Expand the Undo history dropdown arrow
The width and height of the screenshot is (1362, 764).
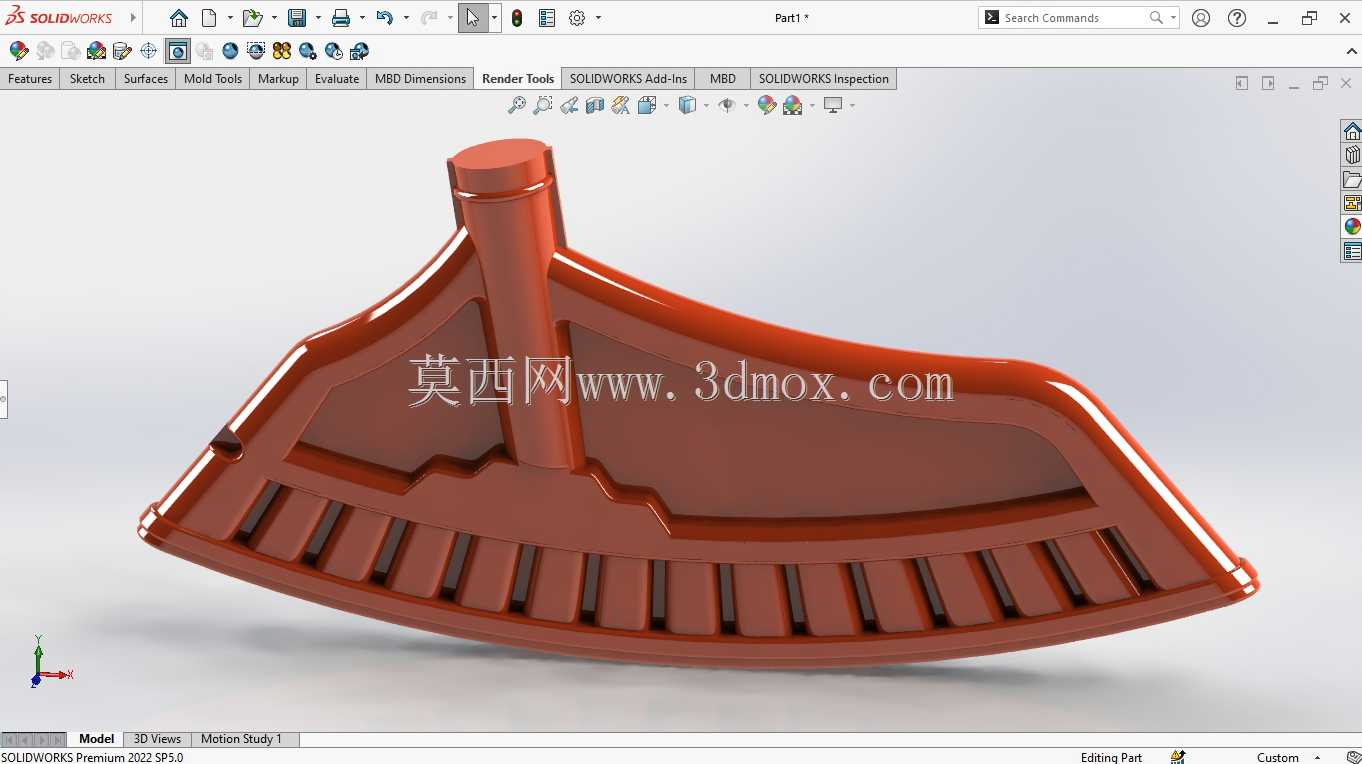click(x=406, y=18)
